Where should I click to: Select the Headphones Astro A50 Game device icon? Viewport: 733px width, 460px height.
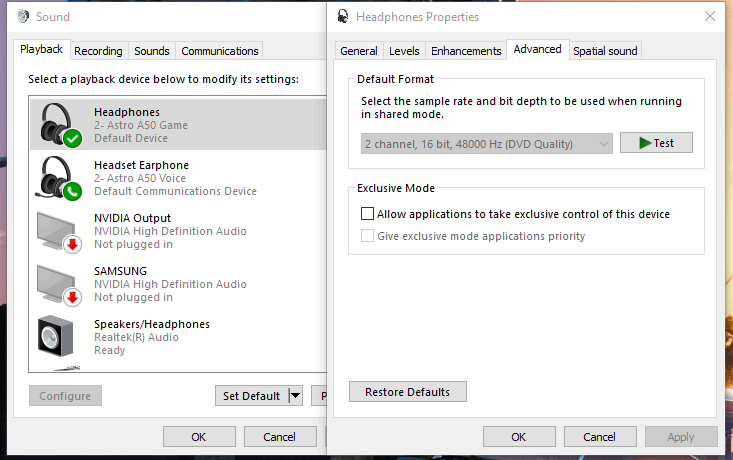click(x=58, y=125)
